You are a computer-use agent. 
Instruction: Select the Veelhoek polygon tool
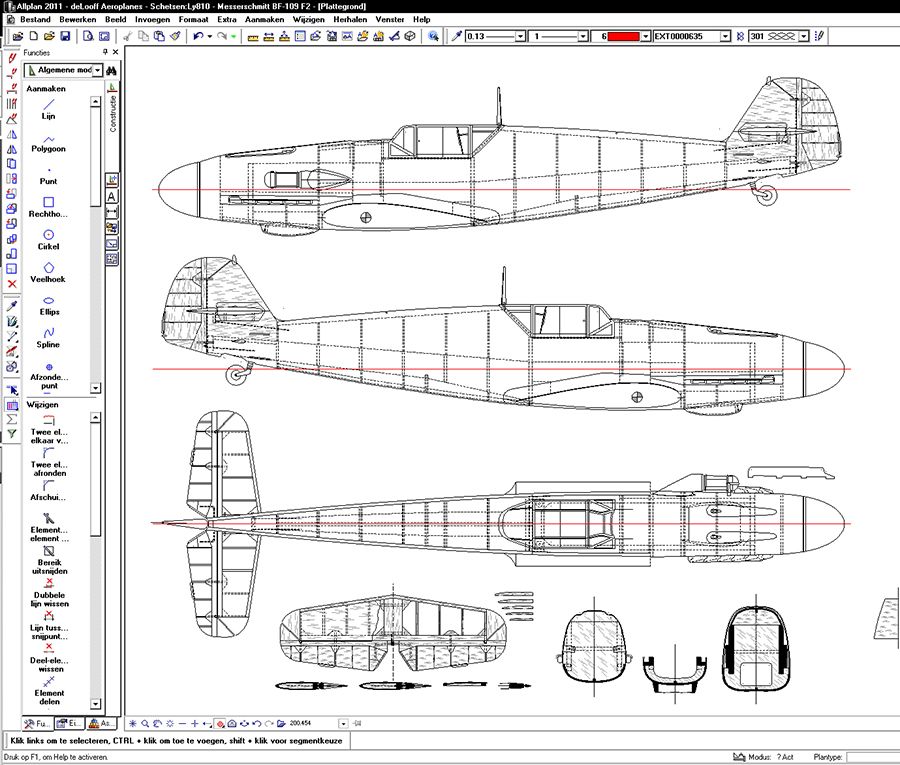tap(48, 273)
